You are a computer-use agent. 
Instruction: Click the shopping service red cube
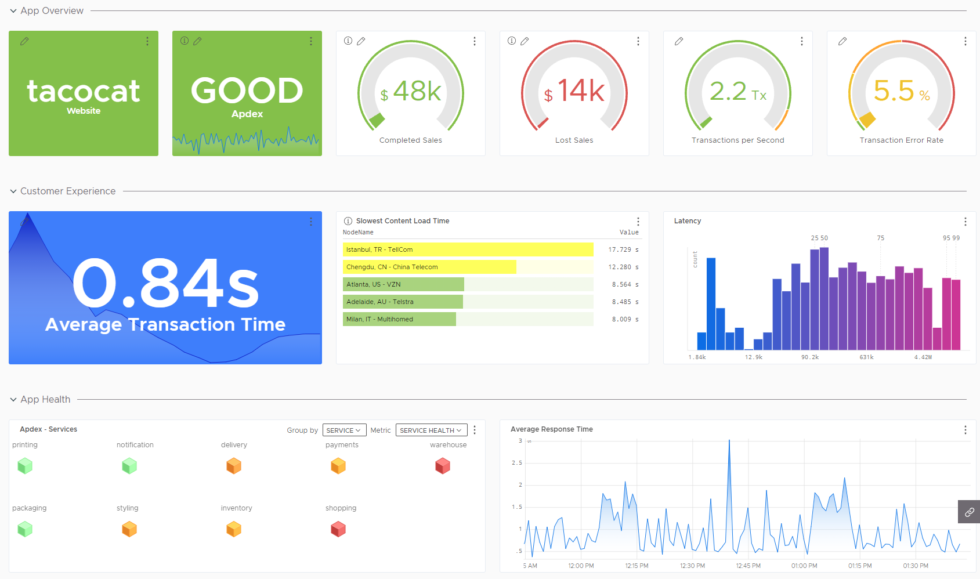pyautogui.click(x=338, y=528)
